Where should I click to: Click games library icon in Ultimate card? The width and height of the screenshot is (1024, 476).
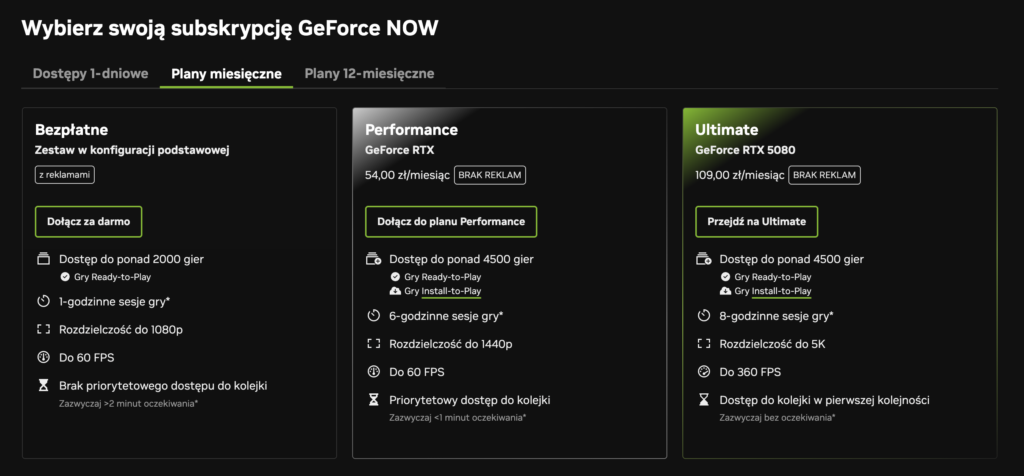(705, 259)
